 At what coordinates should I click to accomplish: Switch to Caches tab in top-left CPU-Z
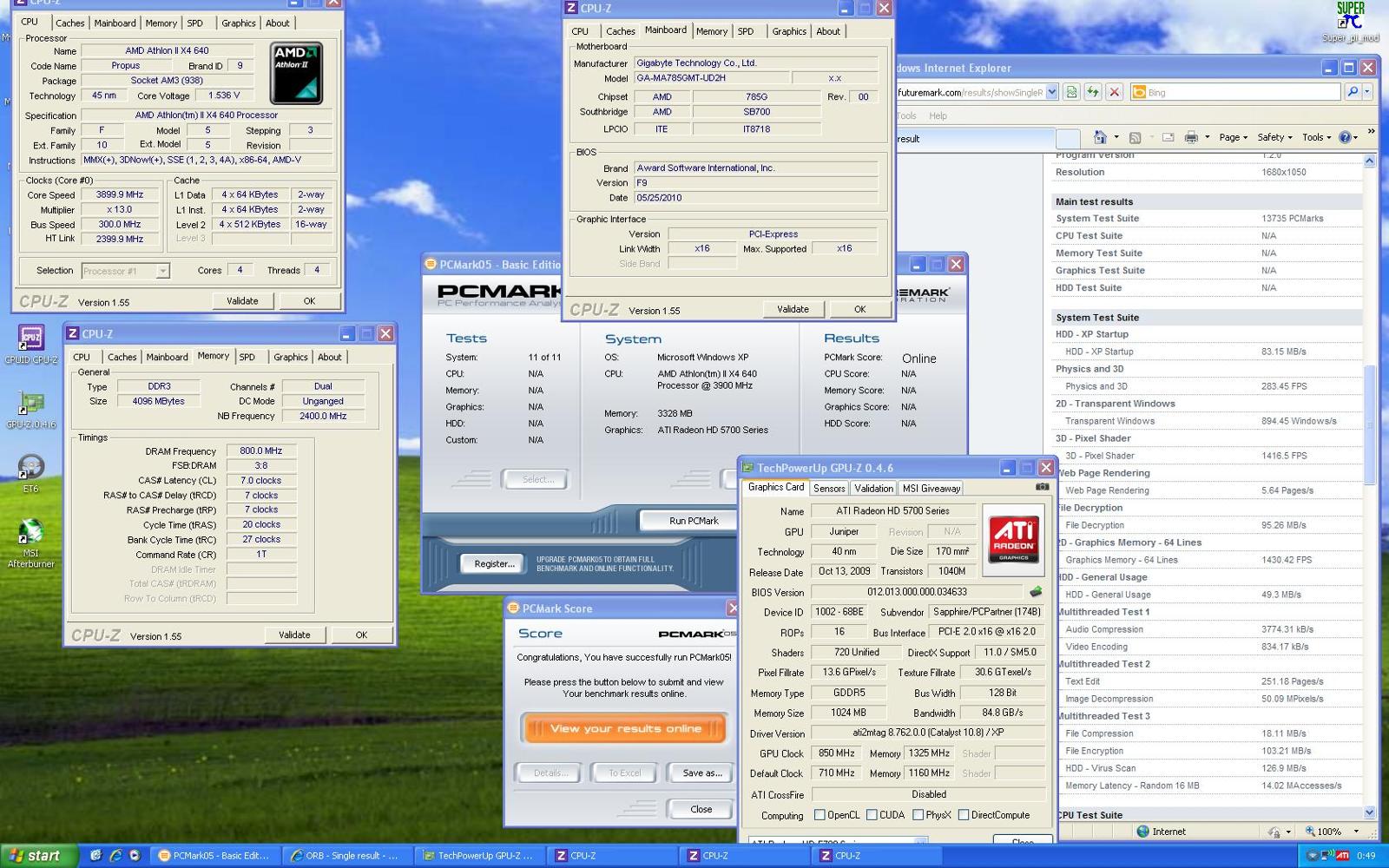coord(70,23)
